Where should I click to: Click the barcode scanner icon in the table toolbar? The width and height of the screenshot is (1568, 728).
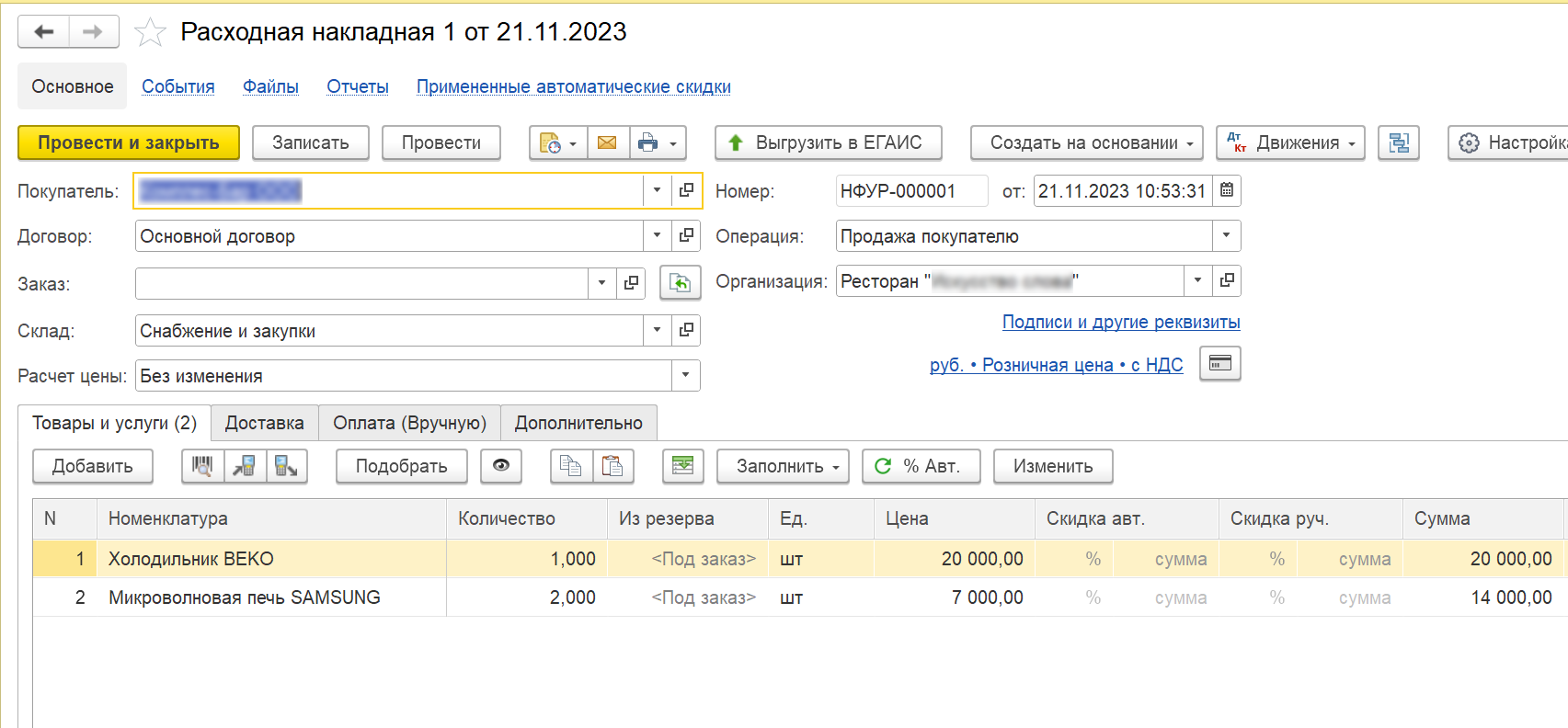coord(202,466)
